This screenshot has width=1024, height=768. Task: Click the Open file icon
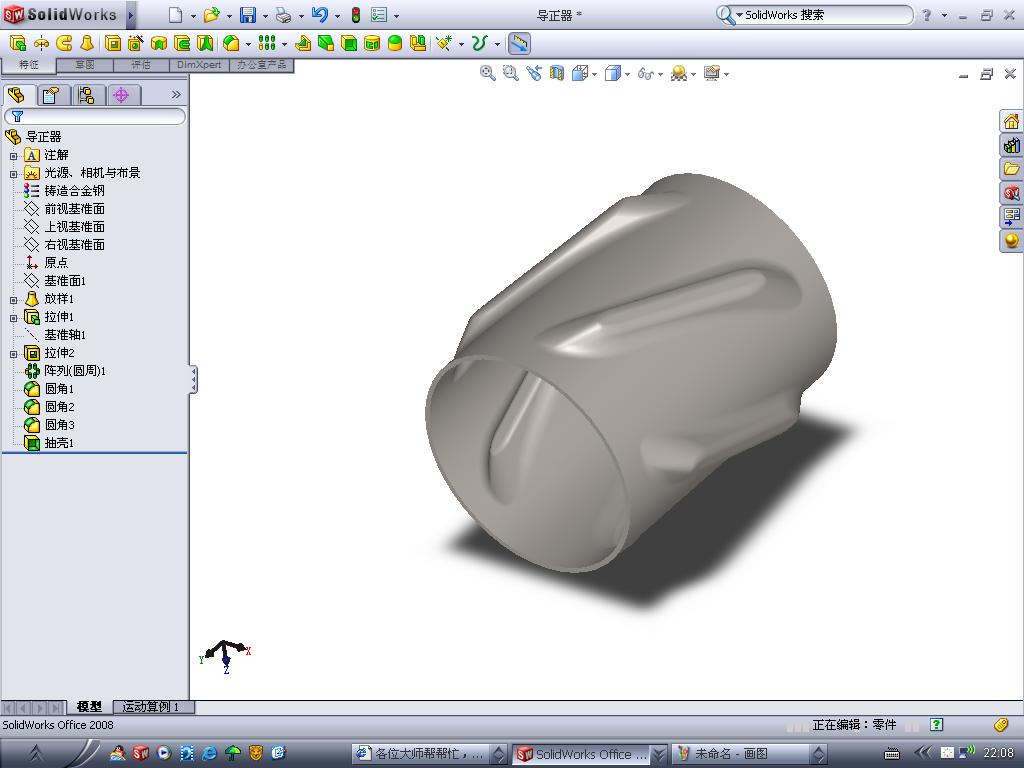[211, 15]
